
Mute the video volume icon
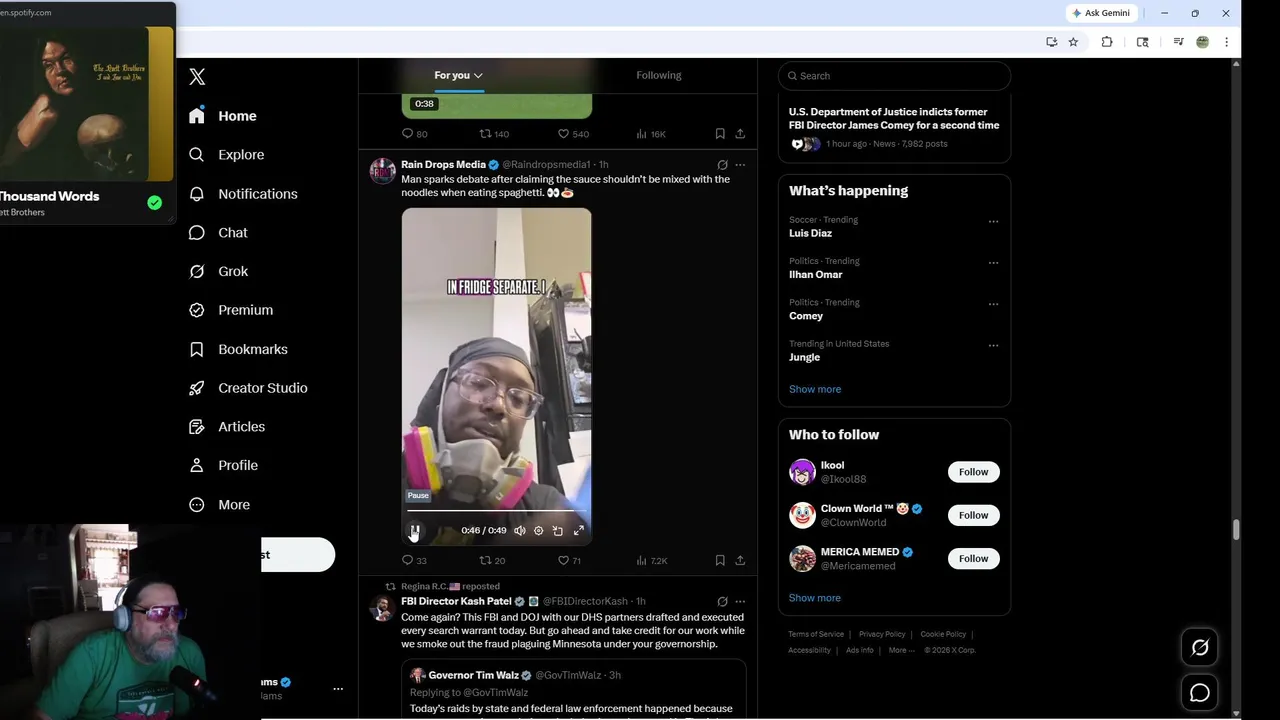click(x=519, y=531)
